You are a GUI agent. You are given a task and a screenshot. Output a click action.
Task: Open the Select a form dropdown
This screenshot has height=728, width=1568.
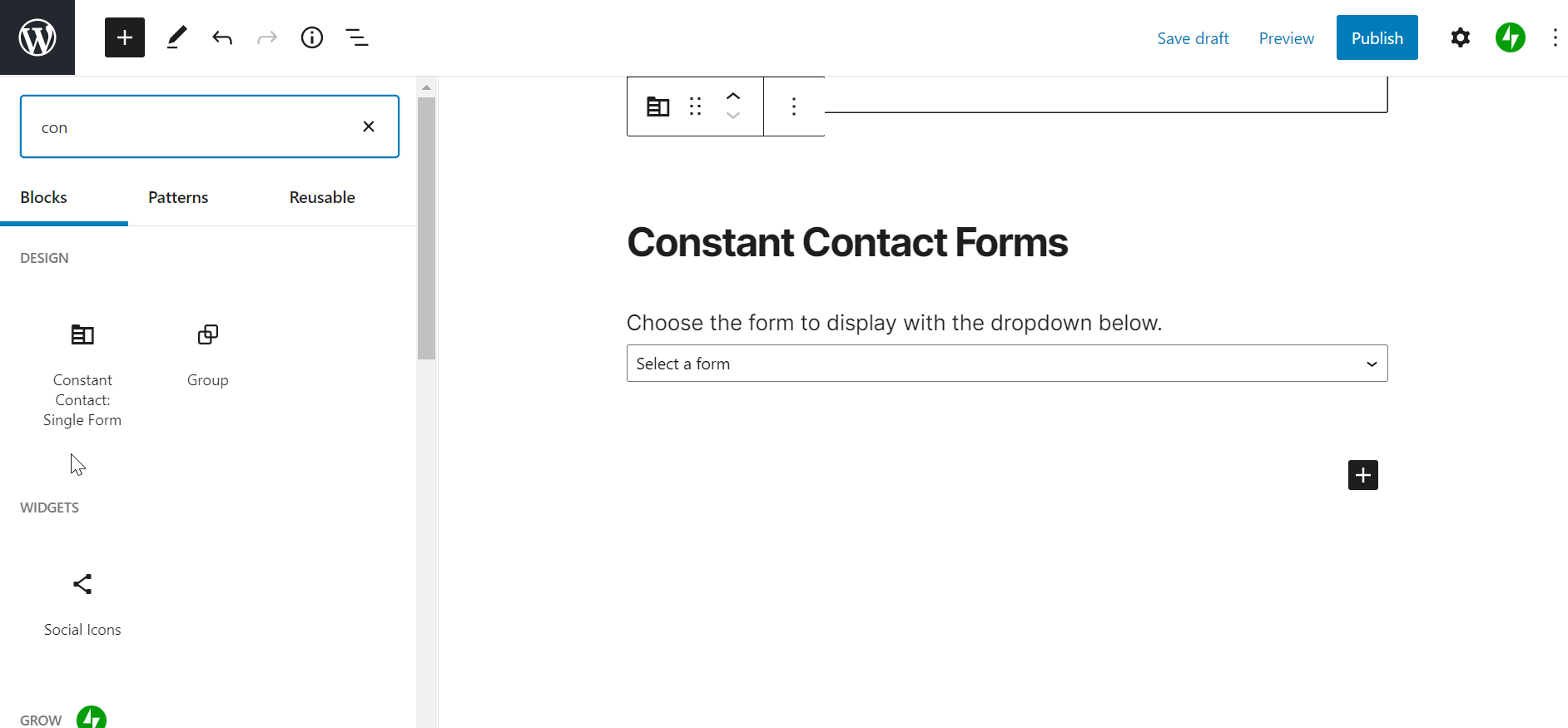pyautogui.click(x=1006, y=364)
